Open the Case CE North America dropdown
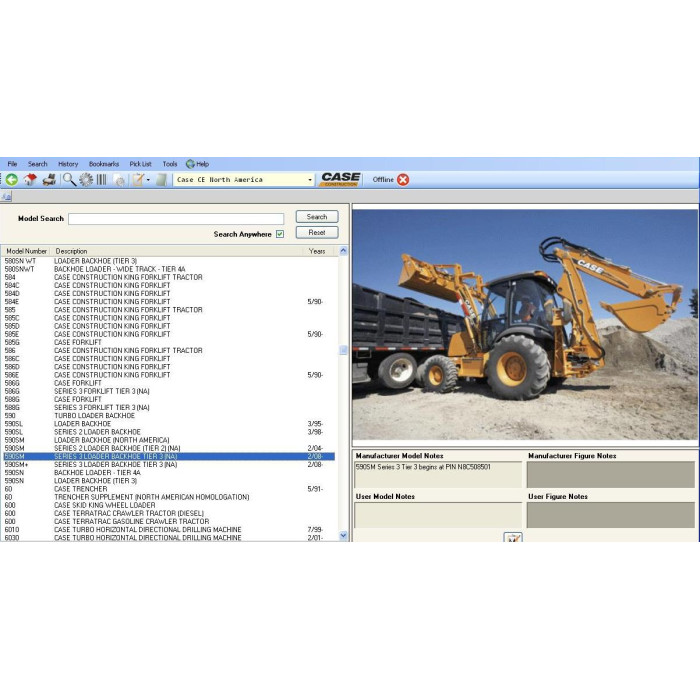 point(244,179)
